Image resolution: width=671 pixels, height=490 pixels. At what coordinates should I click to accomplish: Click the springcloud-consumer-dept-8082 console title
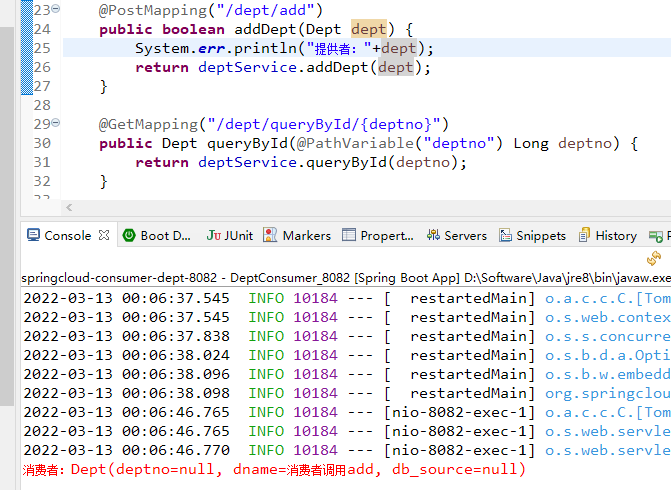pos(119,278)
